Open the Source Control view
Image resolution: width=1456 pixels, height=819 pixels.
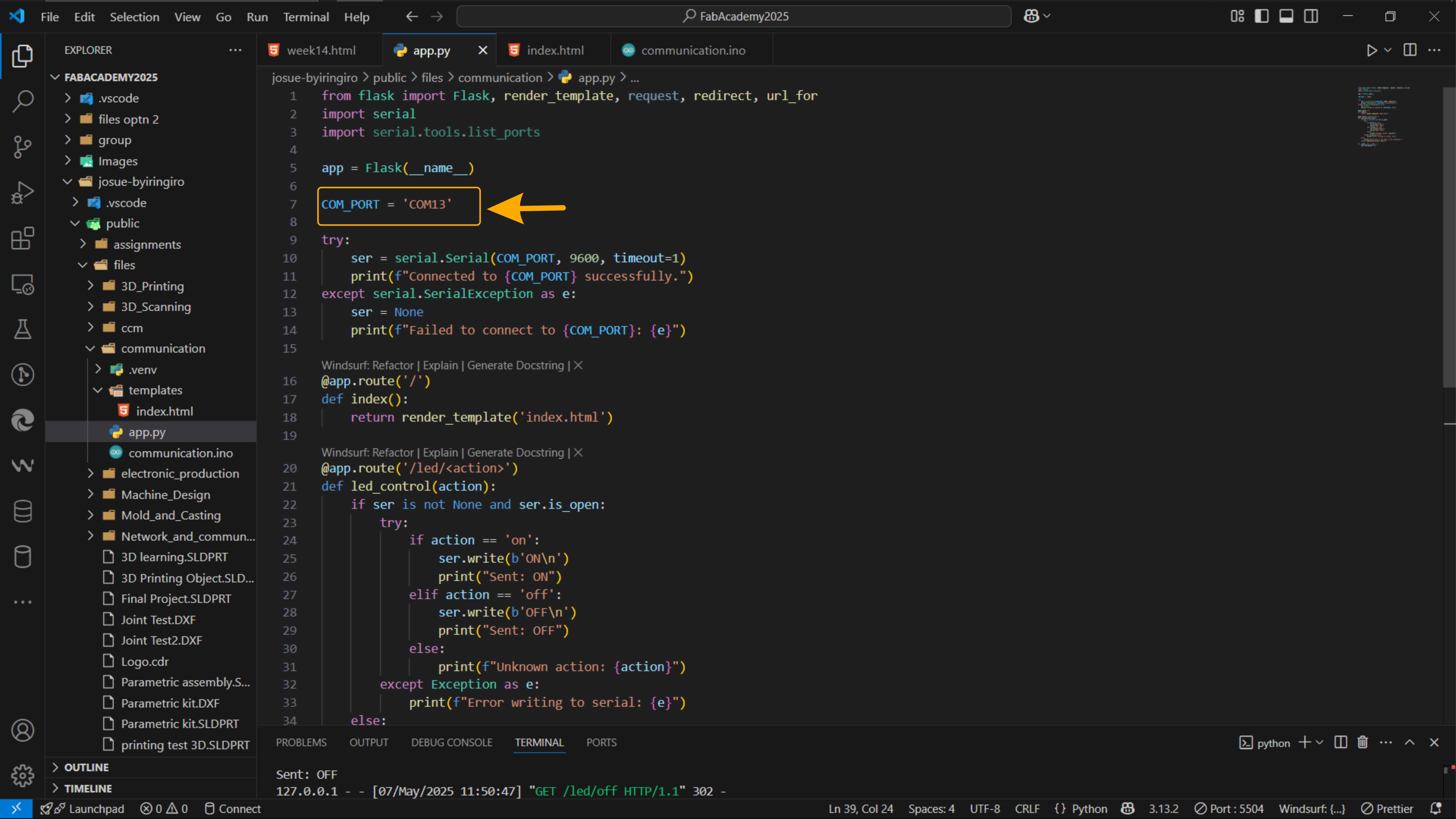click(x=23, y=147)
